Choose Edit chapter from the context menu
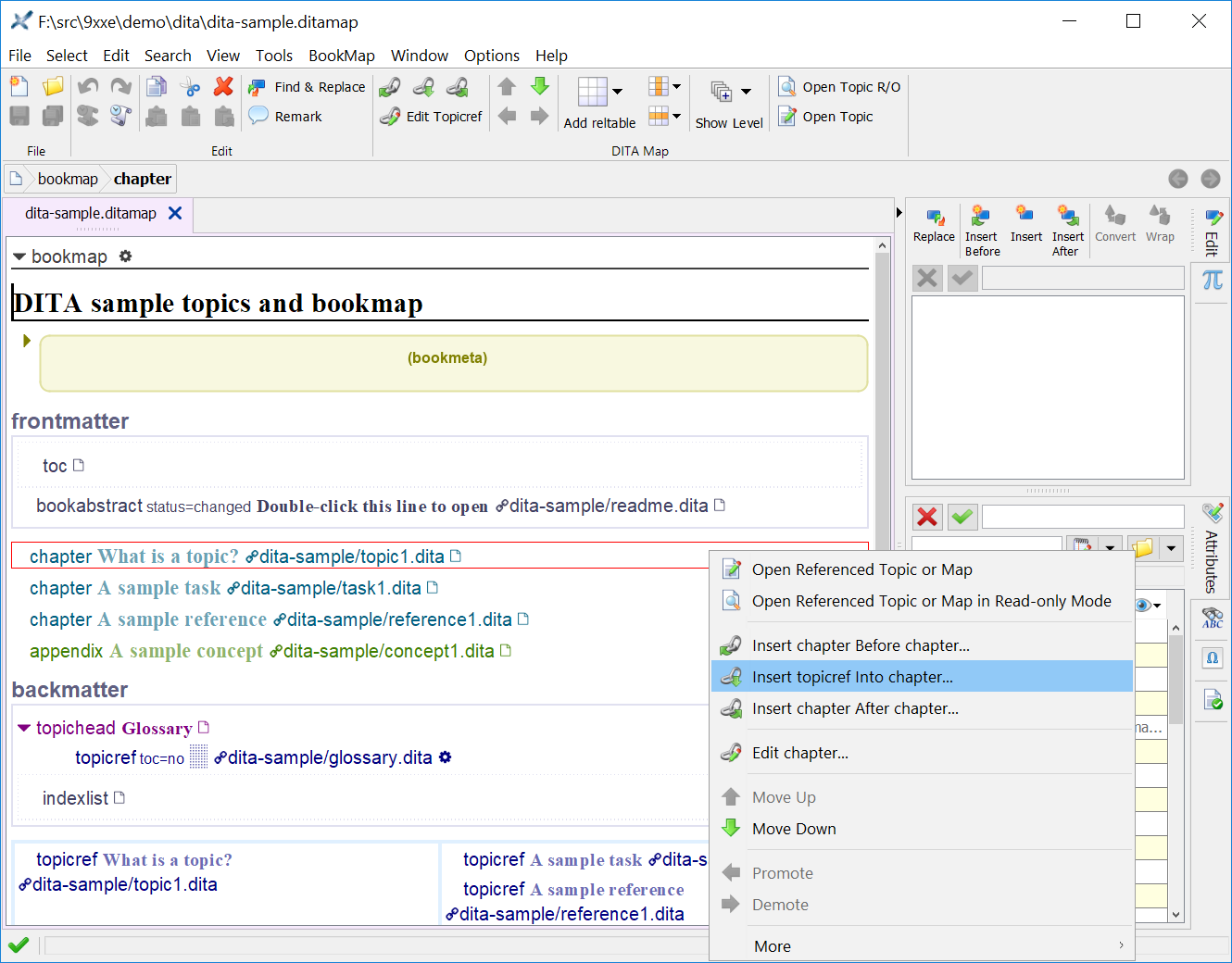This screenshot has width=1232, height=963. click(800, 752)
